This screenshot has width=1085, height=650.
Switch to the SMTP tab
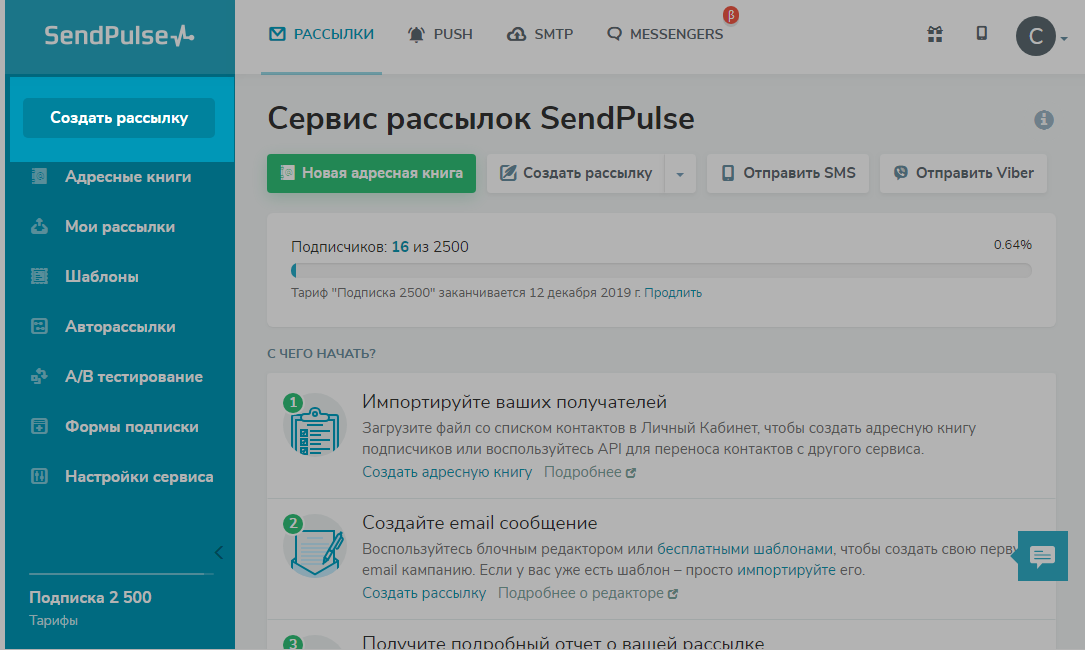pos(540,34)
